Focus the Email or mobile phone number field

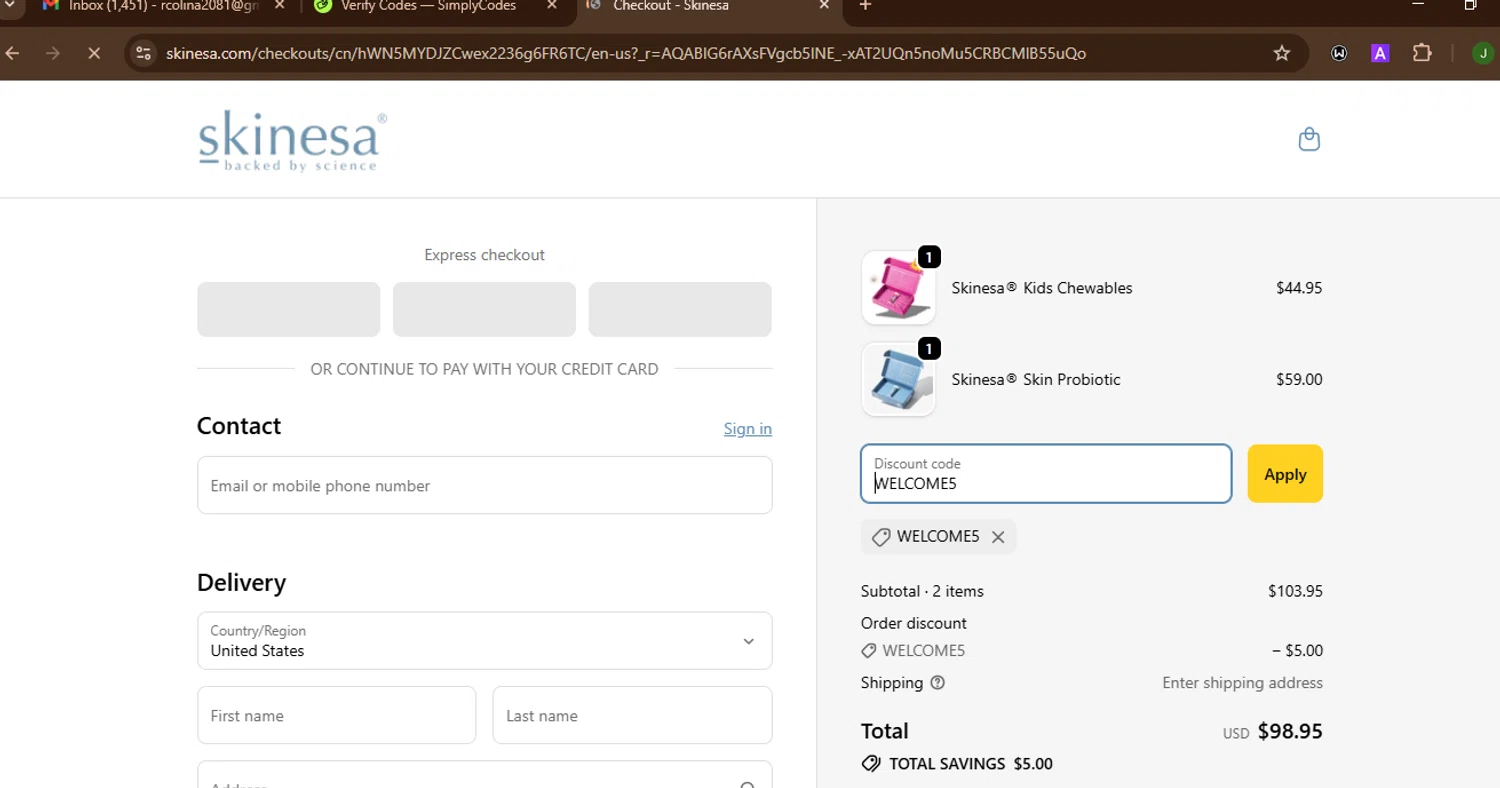(485, 486)
